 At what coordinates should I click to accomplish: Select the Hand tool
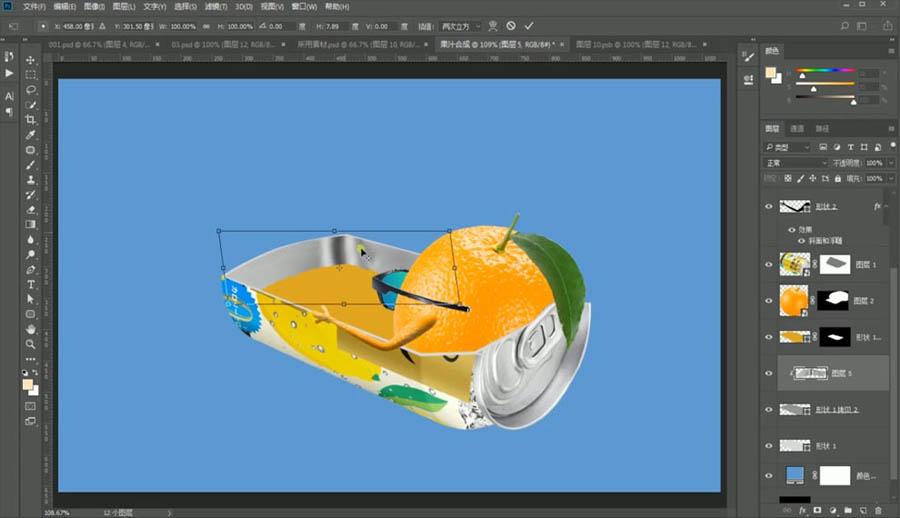click(30, 328)
